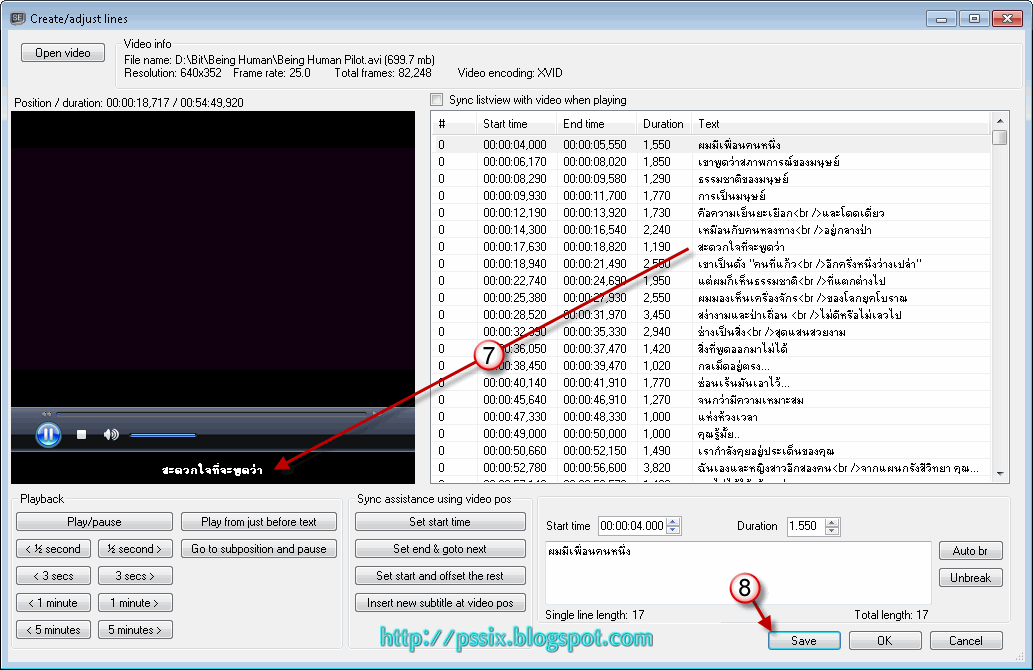Click the list scrollbar up arrow
The image size is (1033, 670).
[x=1000, y=121]
